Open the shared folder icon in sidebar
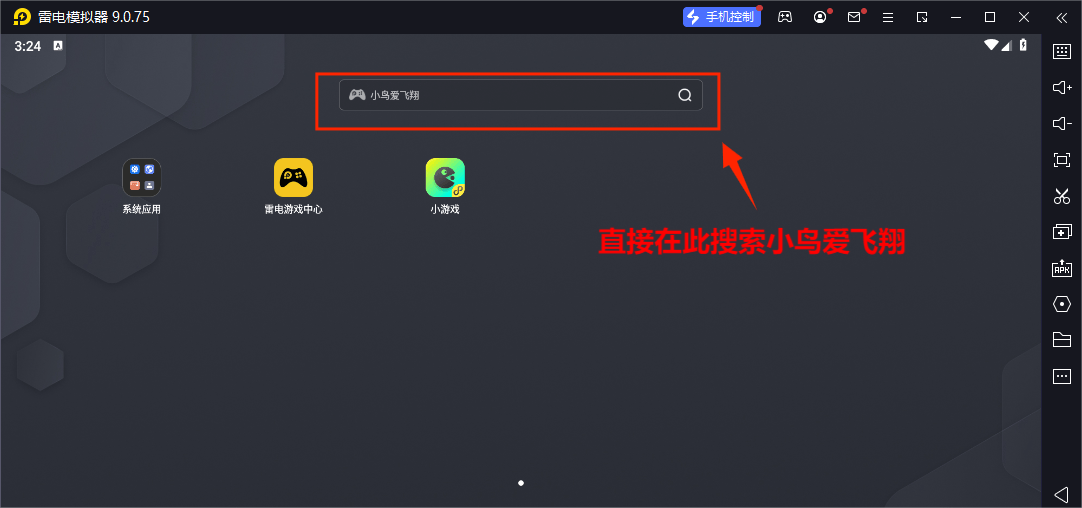1082x508 pixels. point(1062,340)
